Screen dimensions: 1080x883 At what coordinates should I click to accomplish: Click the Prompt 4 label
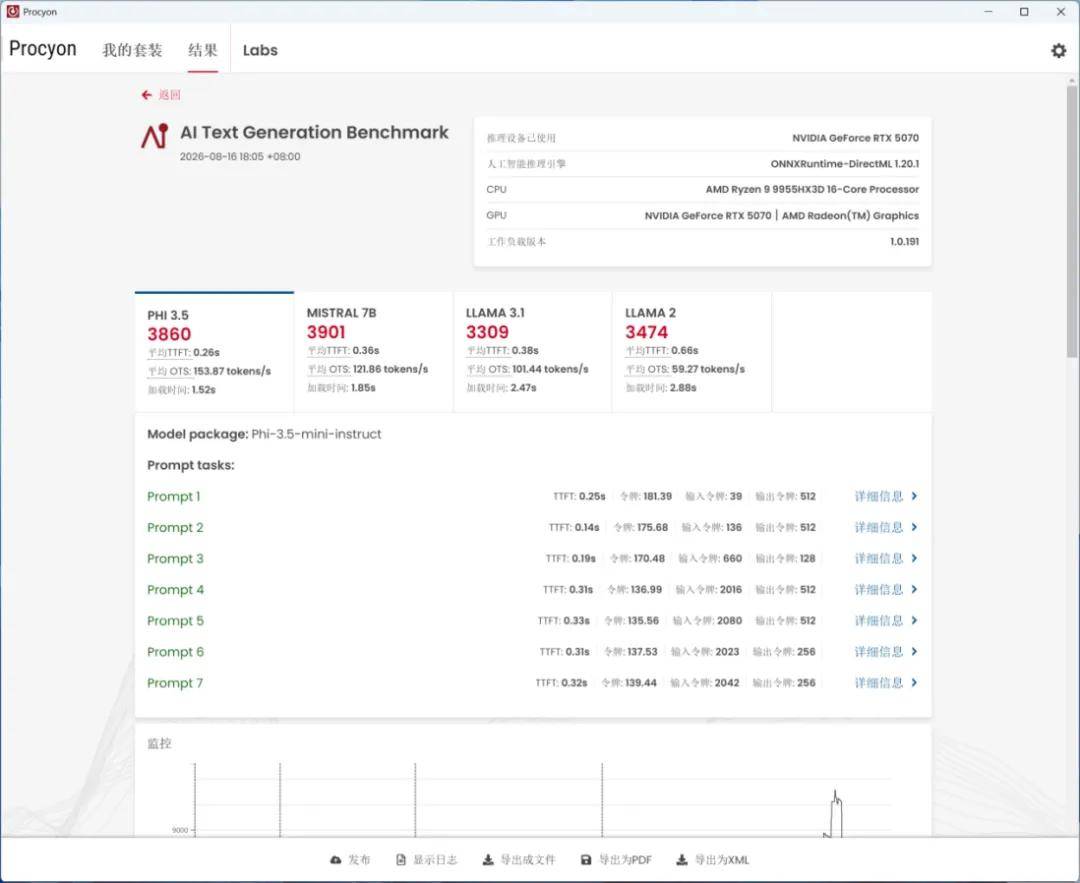175,589
